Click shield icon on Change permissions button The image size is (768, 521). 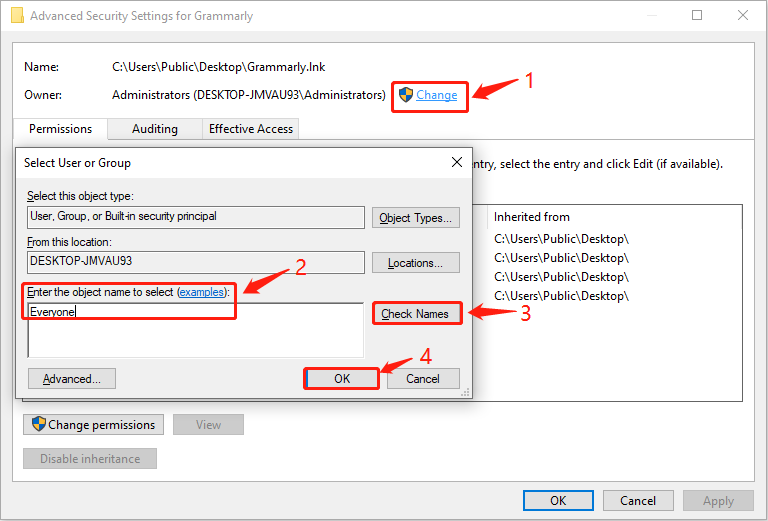pos(39,424)
